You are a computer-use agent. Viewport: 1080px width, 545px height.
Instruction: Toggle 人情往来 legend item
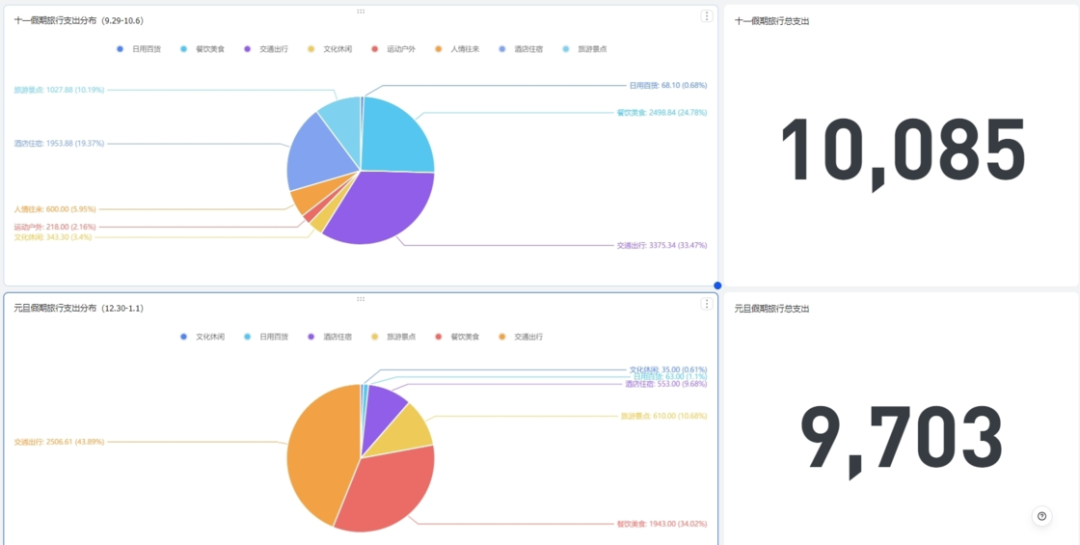457,49
